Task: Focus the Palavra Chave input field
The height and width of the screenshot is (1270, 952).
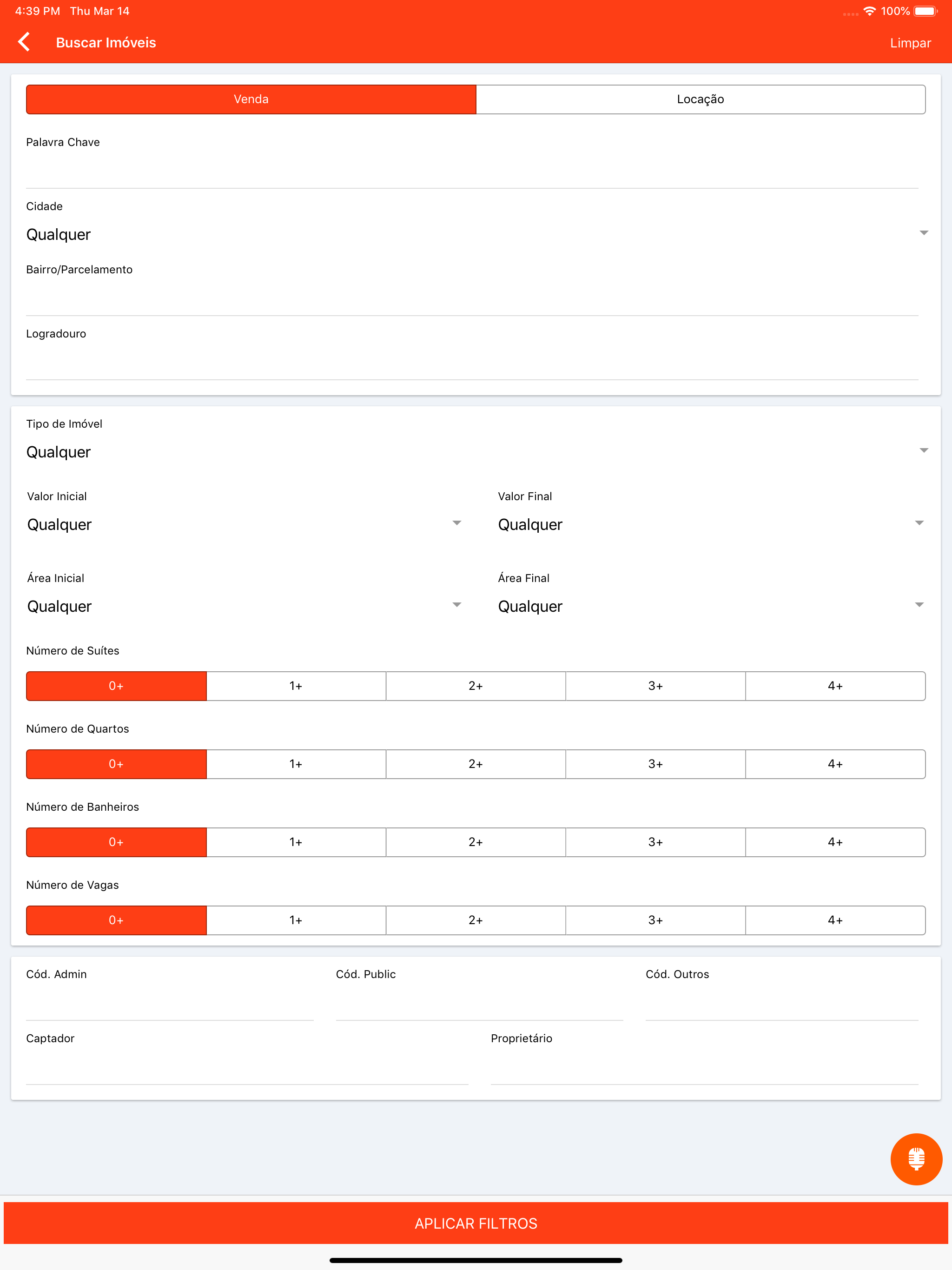Action: (472, 172)
